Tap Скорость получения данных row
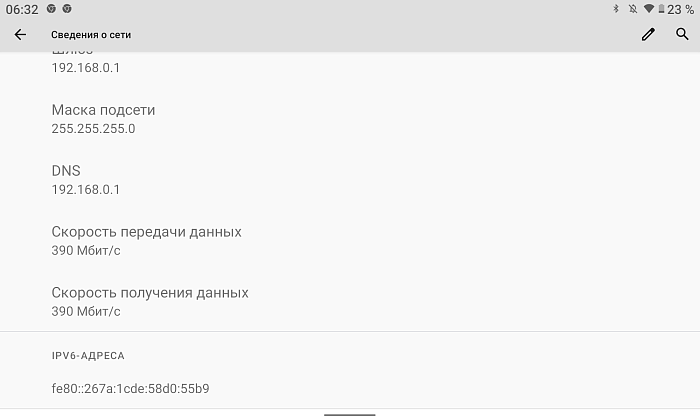700x420 pixels. tap(350, 301)
